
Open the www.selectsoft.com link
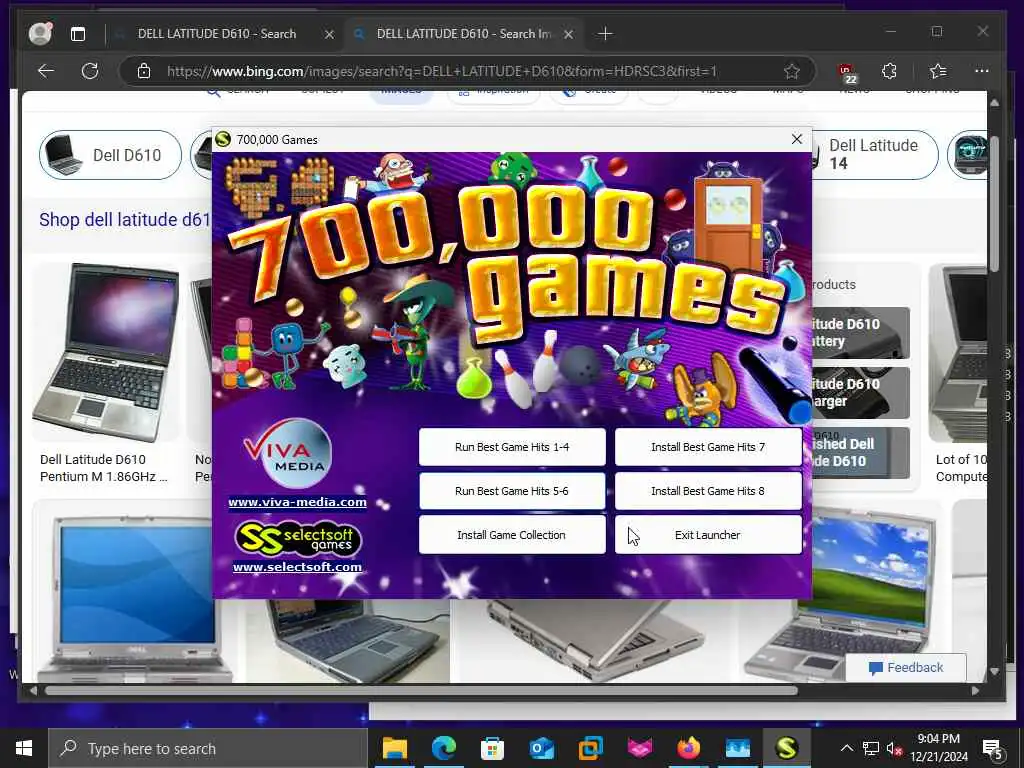coord(297,567)
